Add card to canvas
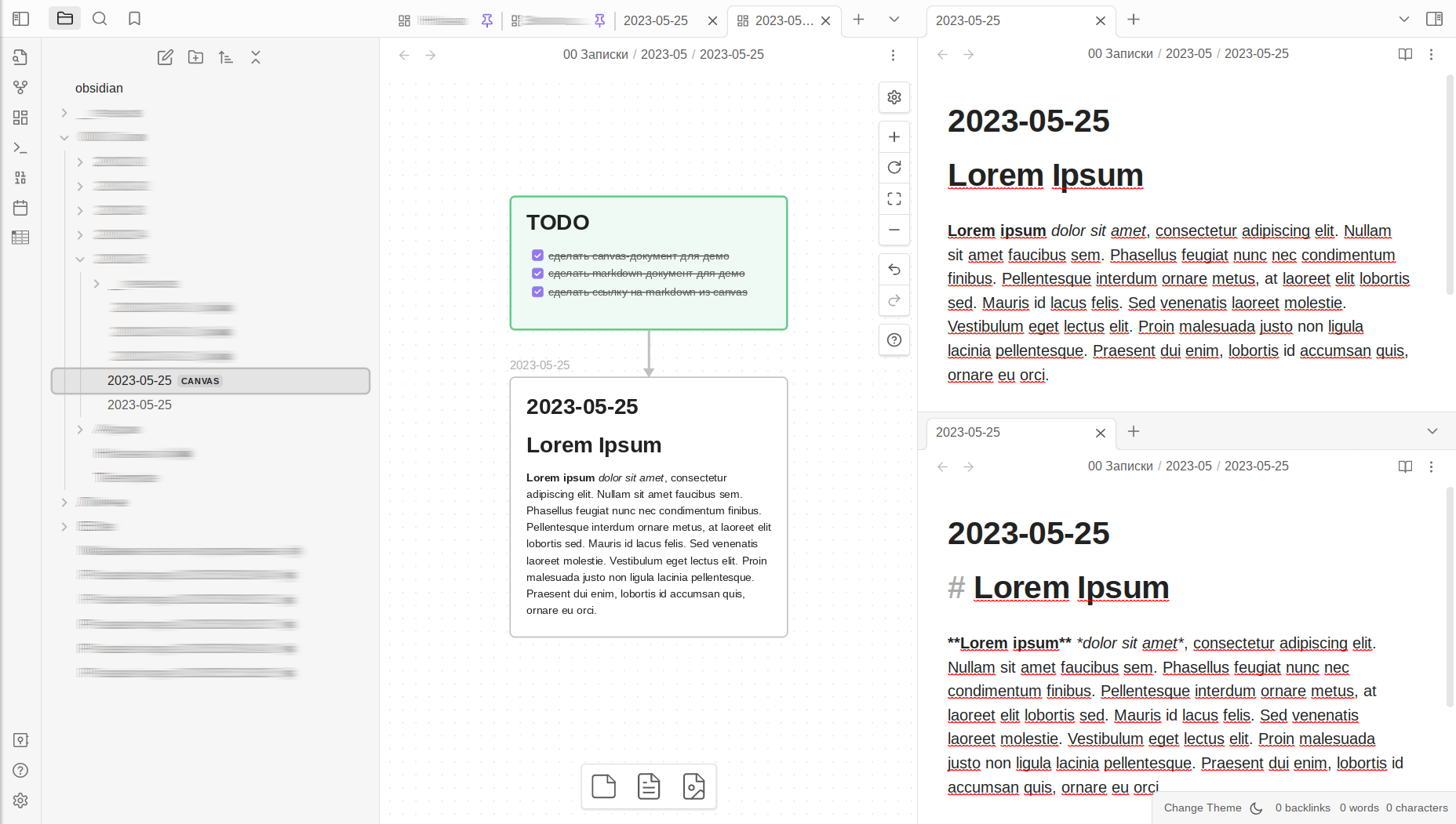This screenshot has height=824, width=1456. 603,786
